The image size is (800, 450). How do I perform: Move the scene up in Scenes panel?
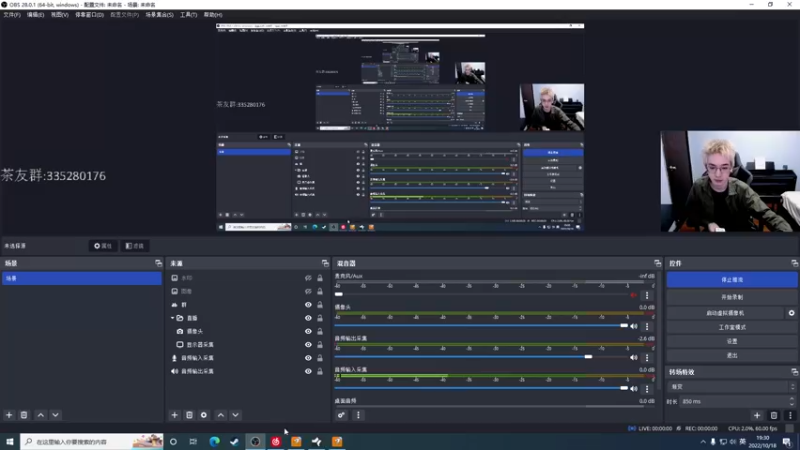(41, 415)
